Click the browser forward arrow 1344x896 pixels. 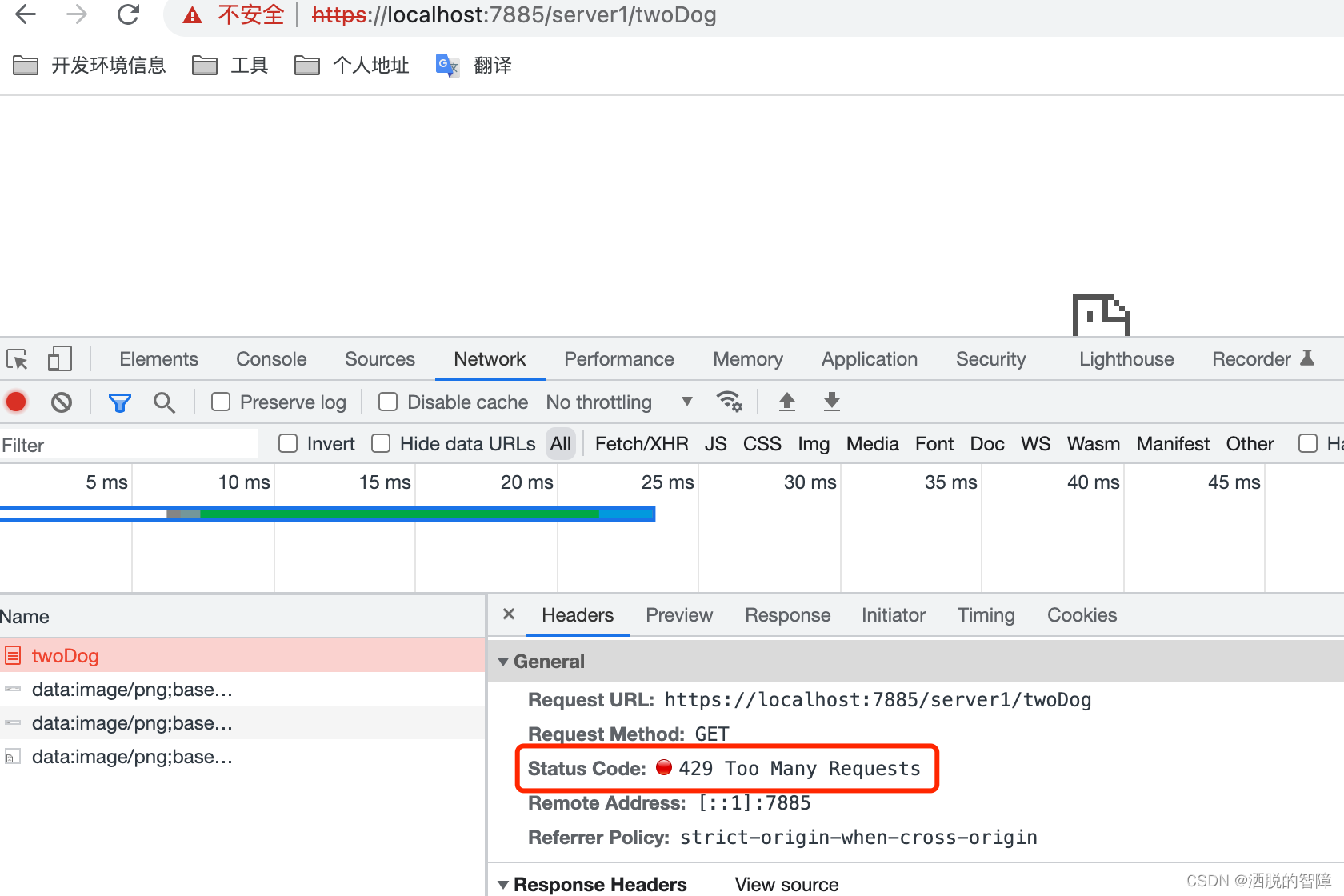[77, 14]
